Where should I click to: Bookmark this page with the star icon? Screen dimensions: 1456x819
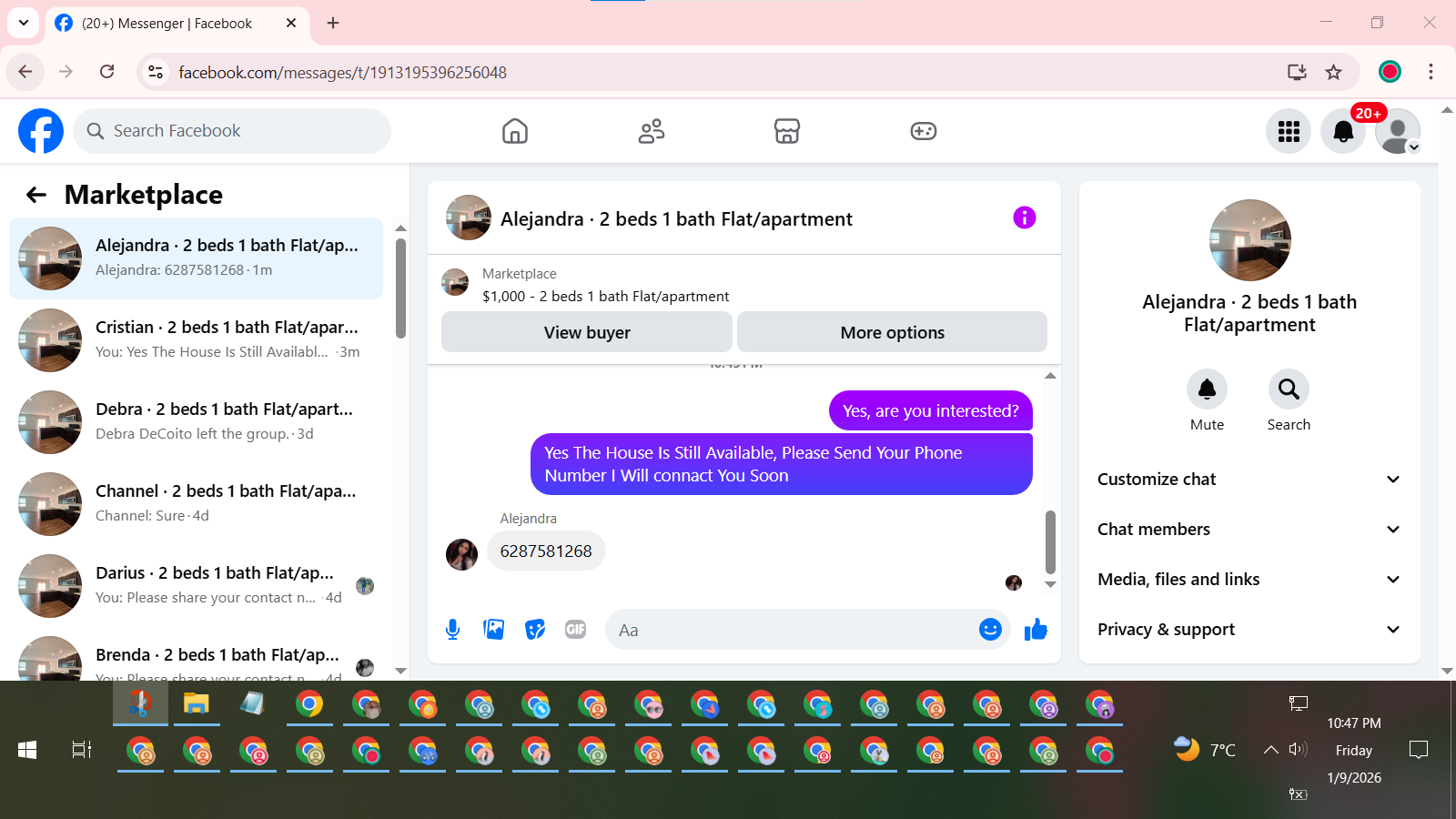click(x=1333, y=72)
